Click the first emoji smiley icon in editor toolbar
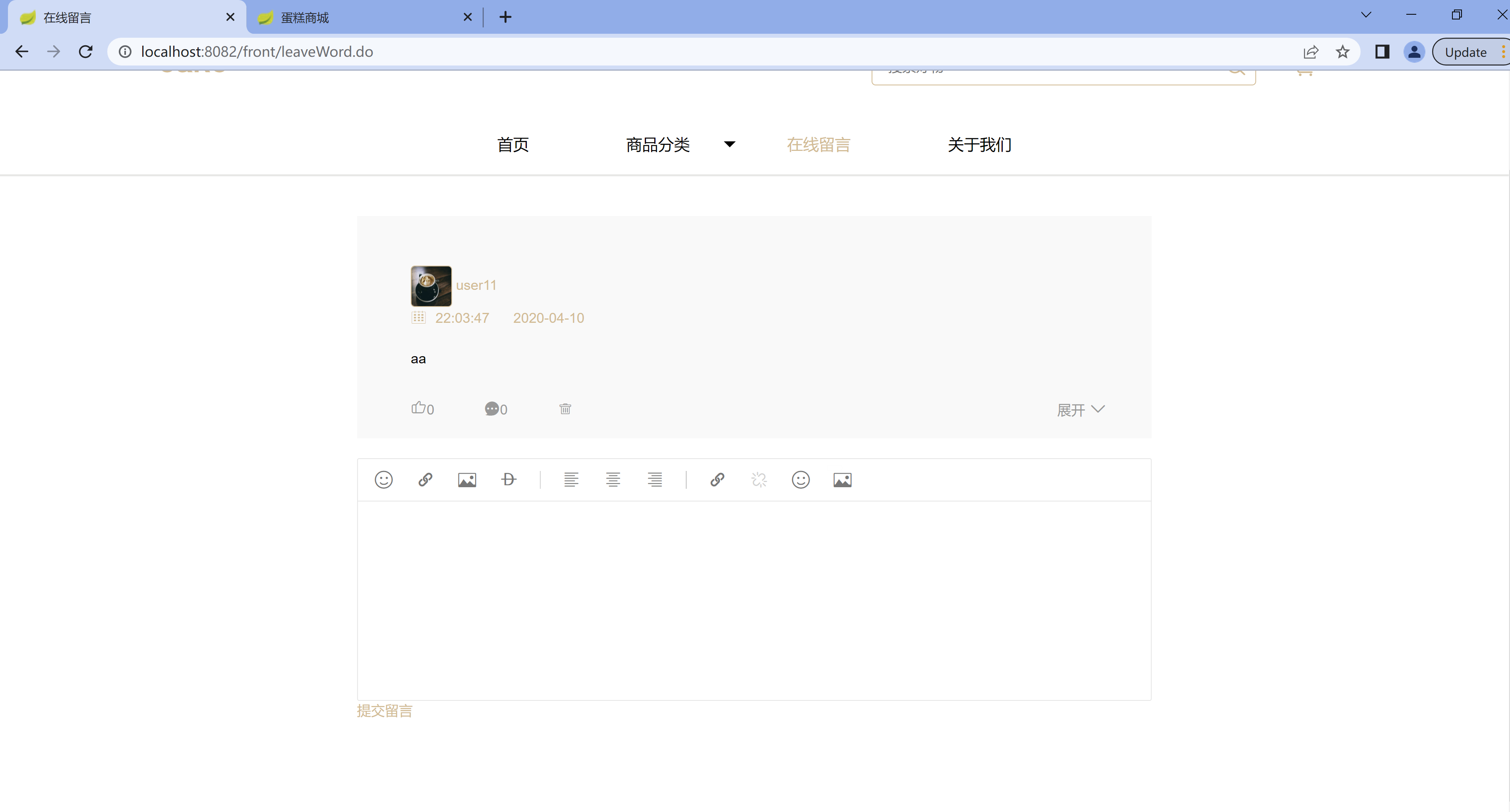Image resolution: width=1510 pixels, height=812 pixels. pos(383,480)
